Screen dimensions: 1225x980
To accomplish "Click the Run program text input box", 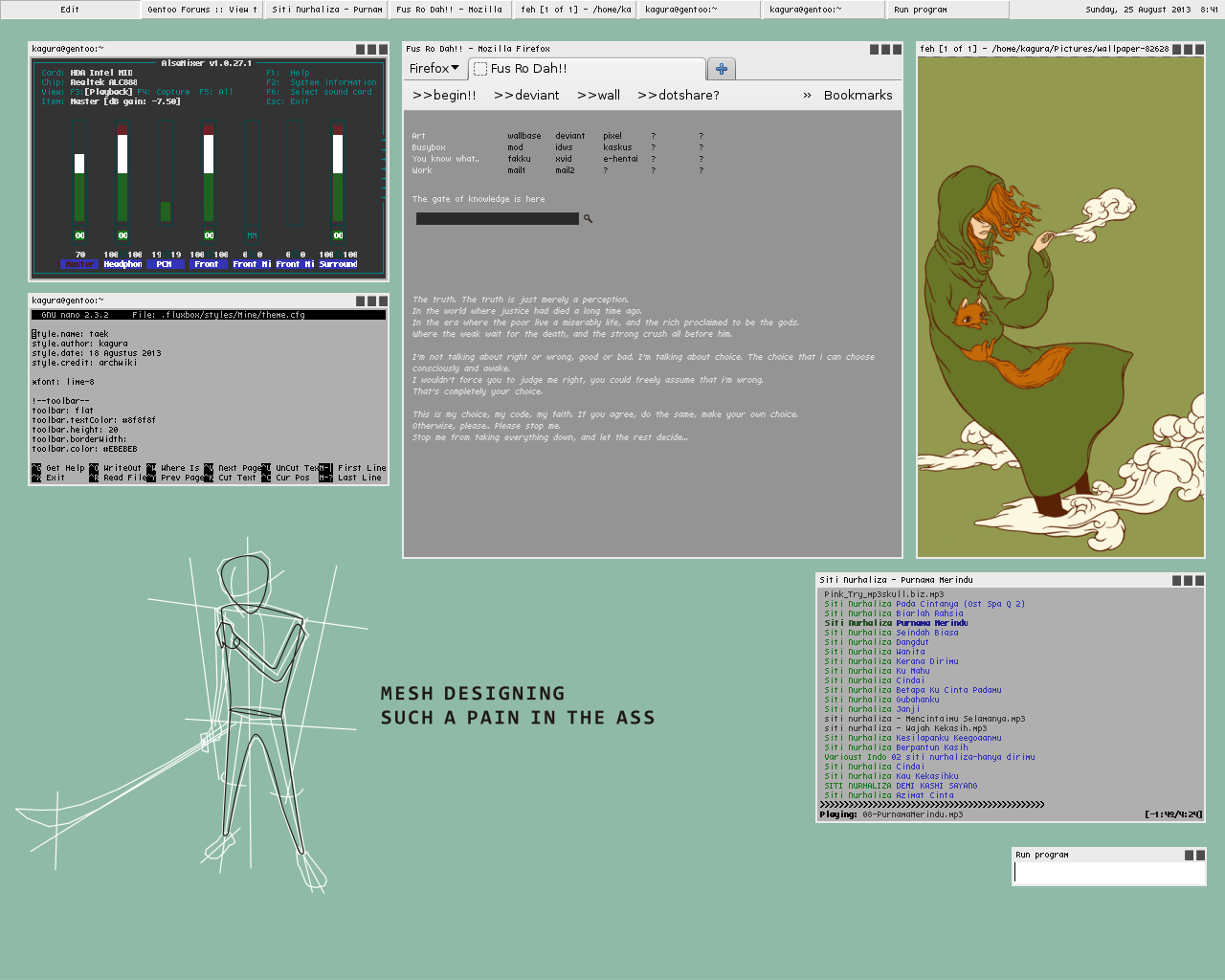I will coord(1108,873).
